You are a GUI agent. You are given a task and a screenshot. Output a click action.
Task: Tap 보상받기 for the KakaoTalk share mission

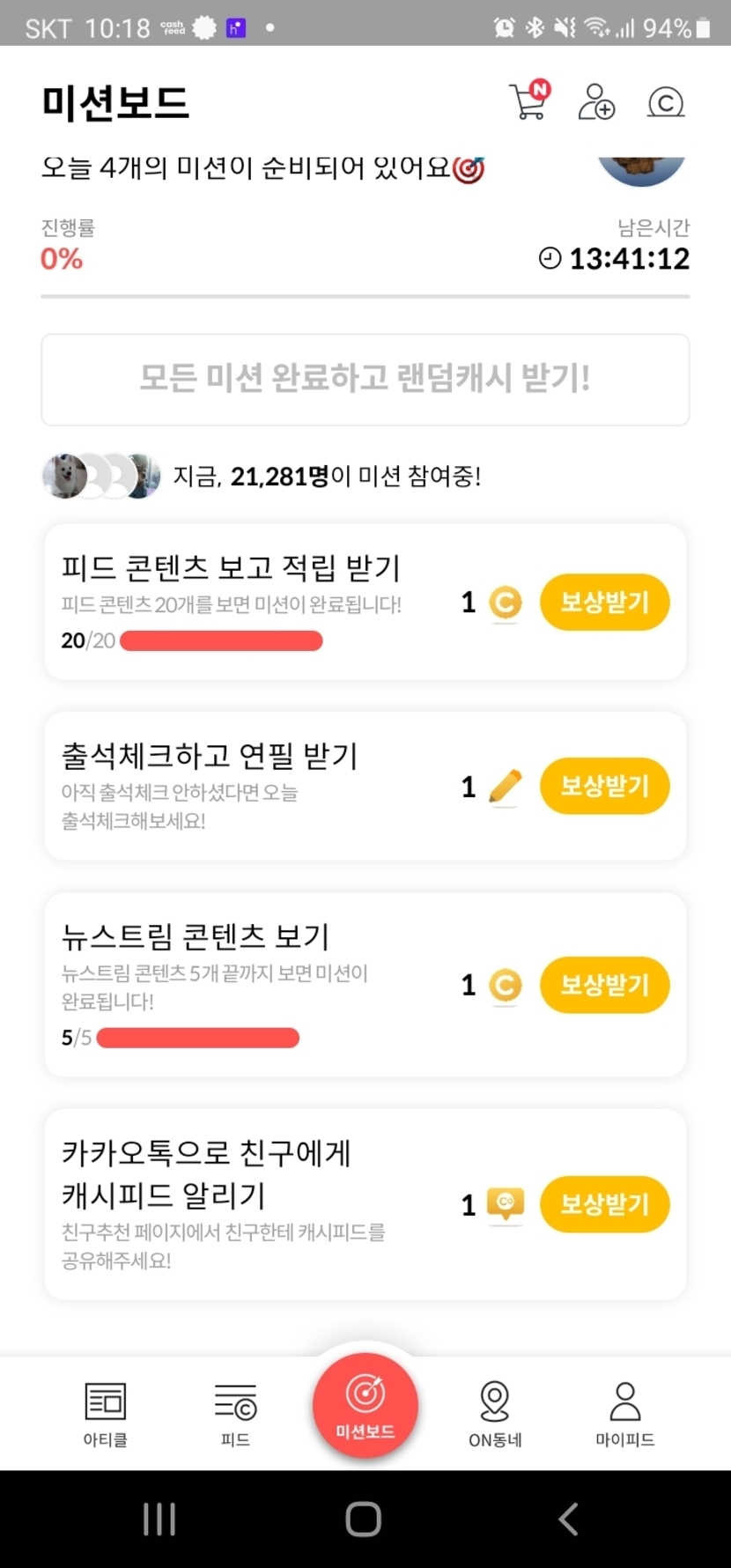click(604, 1203)
